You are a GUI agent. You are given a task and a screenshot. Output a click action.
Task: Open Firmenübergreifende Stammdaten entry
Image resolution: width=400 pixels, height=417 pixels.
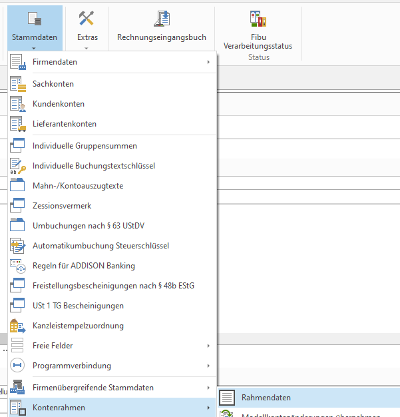112,387
